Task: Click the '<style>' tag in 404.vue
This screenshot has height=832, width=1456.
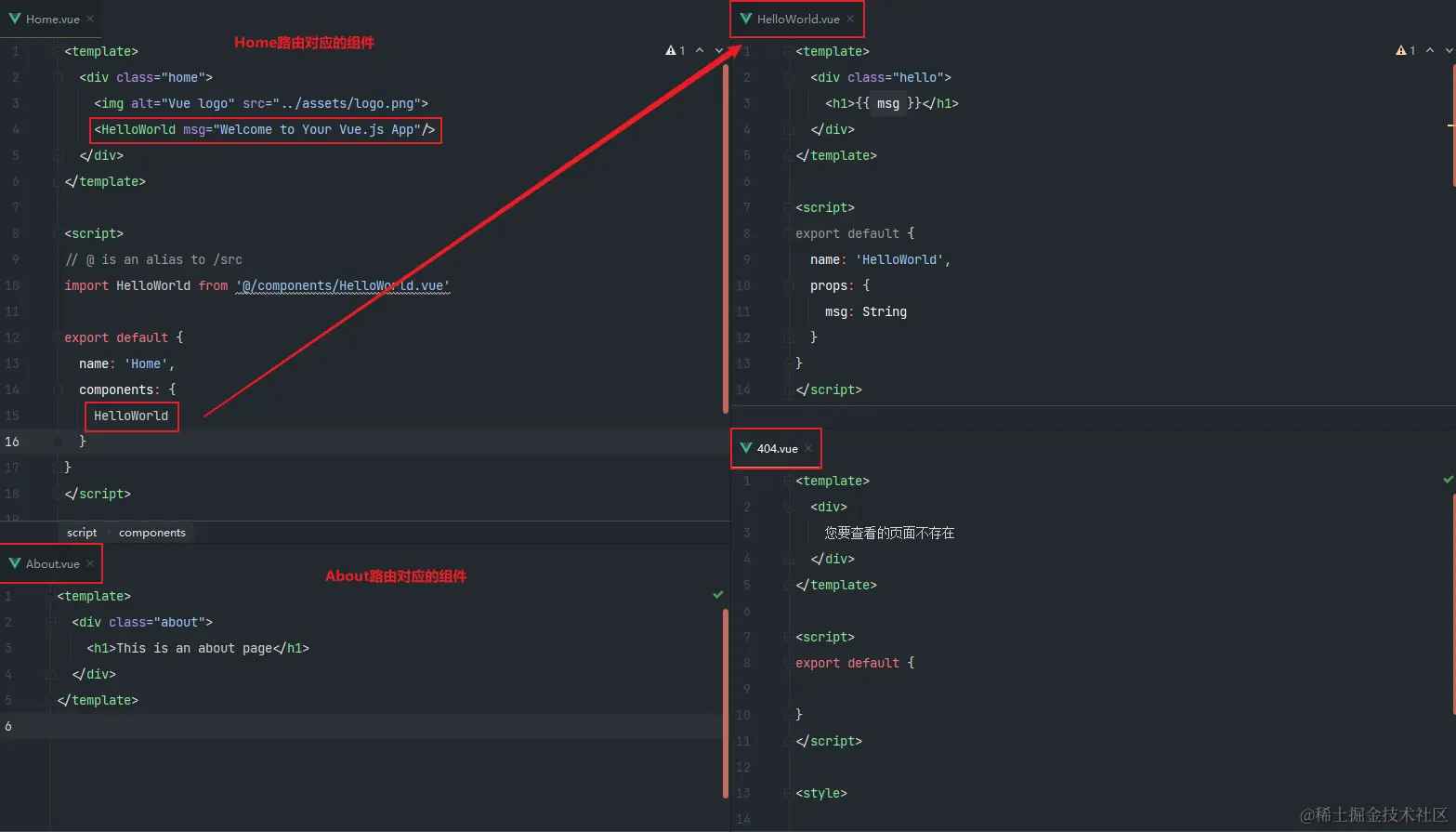Action: (821, 793)
